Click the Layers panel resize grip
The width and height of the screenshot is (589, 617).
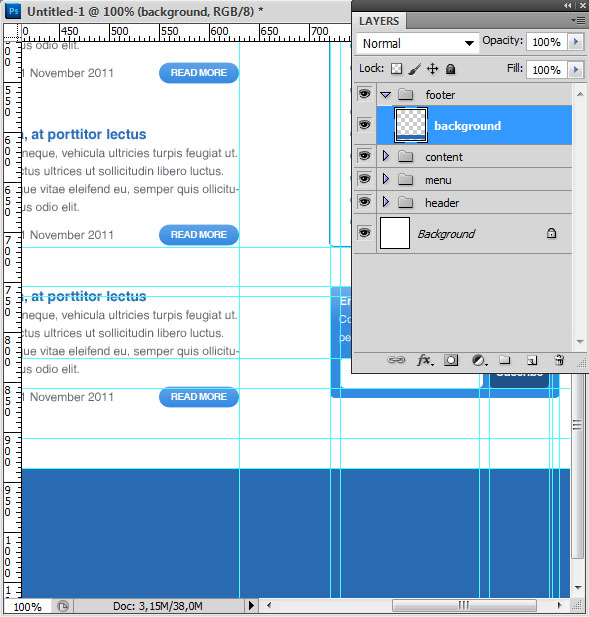(582, 364)
